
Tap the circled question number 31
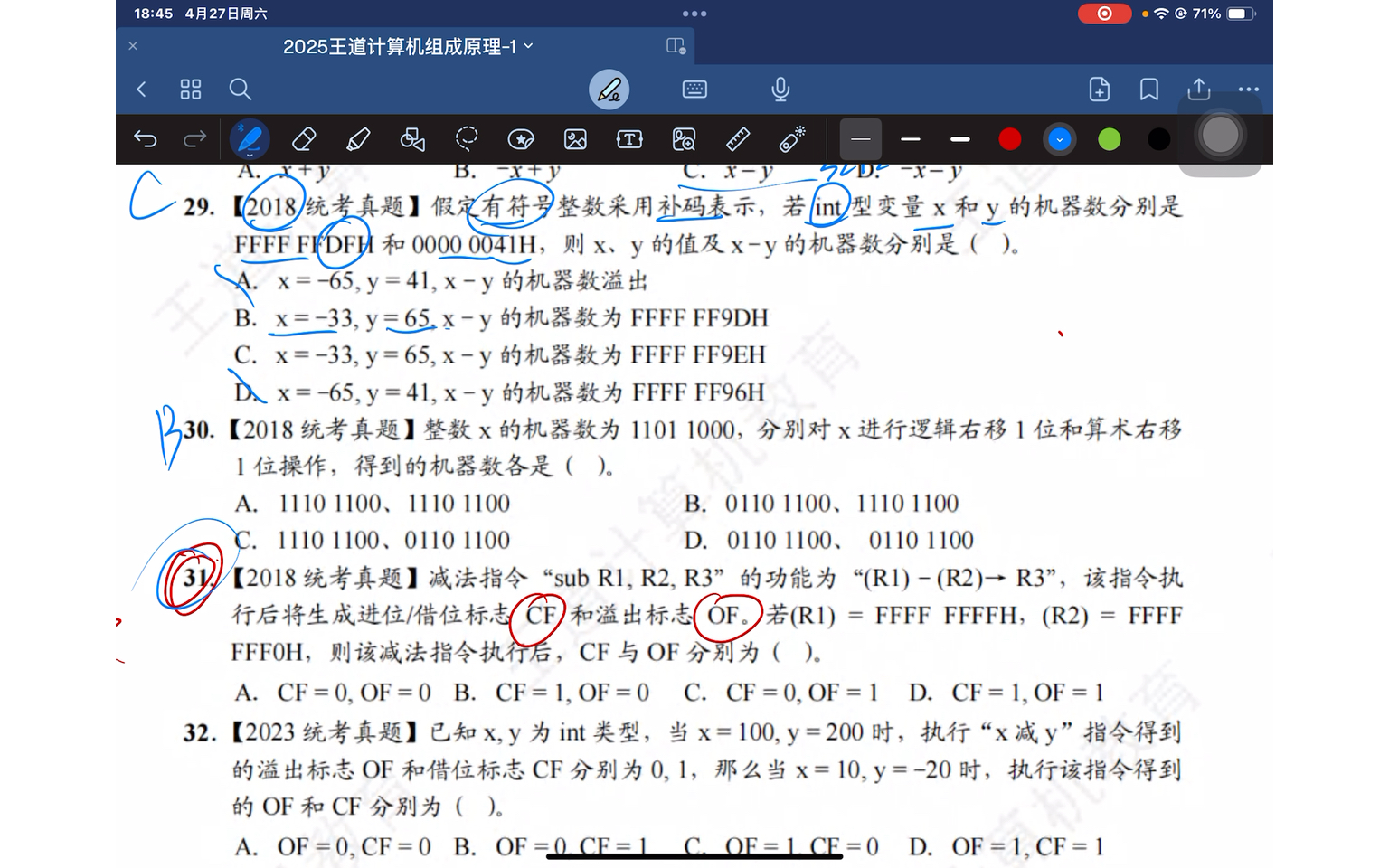tap(195, 578)
